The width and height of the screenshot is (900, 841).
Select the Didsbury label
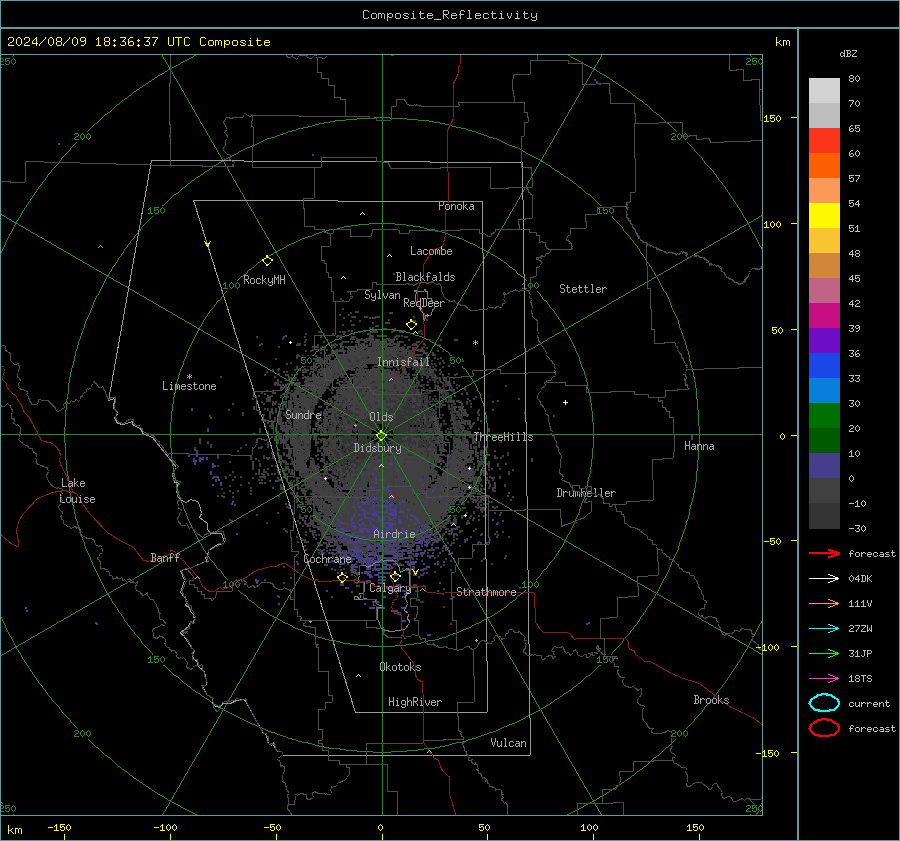pos(377,448)
